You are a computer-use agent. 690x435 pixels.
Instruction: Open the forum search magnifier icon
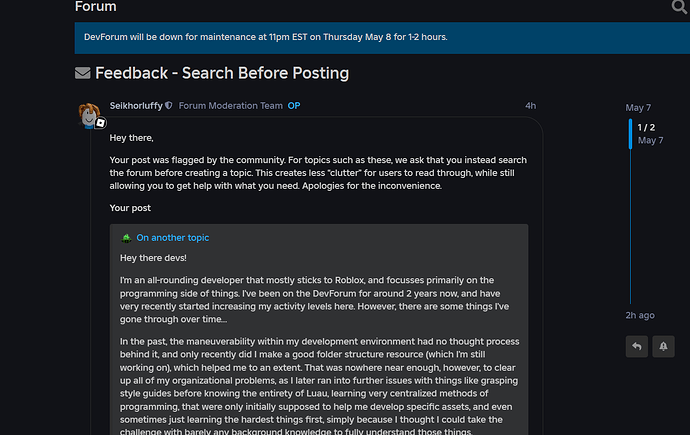click(680, 8)
